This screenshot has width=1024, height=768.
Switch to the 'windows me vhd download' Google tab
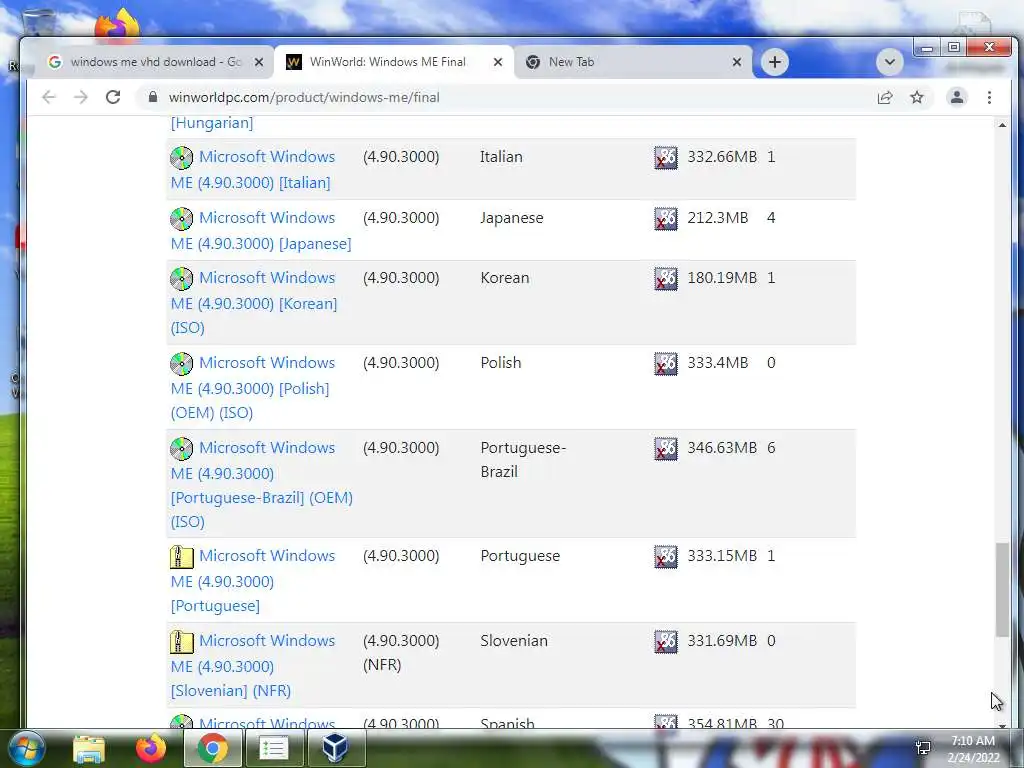click(155, 62)
